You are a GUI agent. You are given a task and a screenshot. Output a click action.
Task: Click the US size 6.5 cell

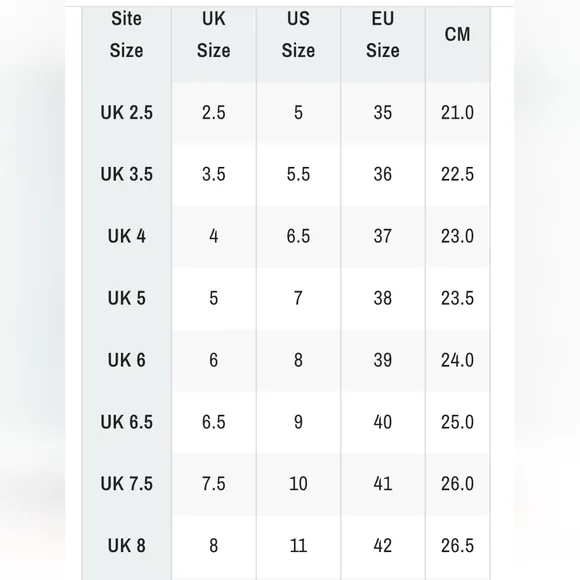point(298,236)
